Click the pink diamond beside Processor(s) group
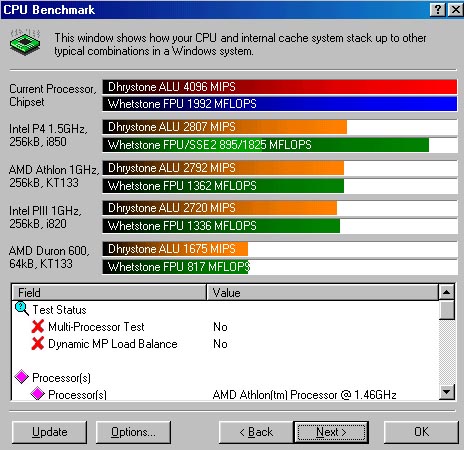464x450 pixels. tap(22, 377)
